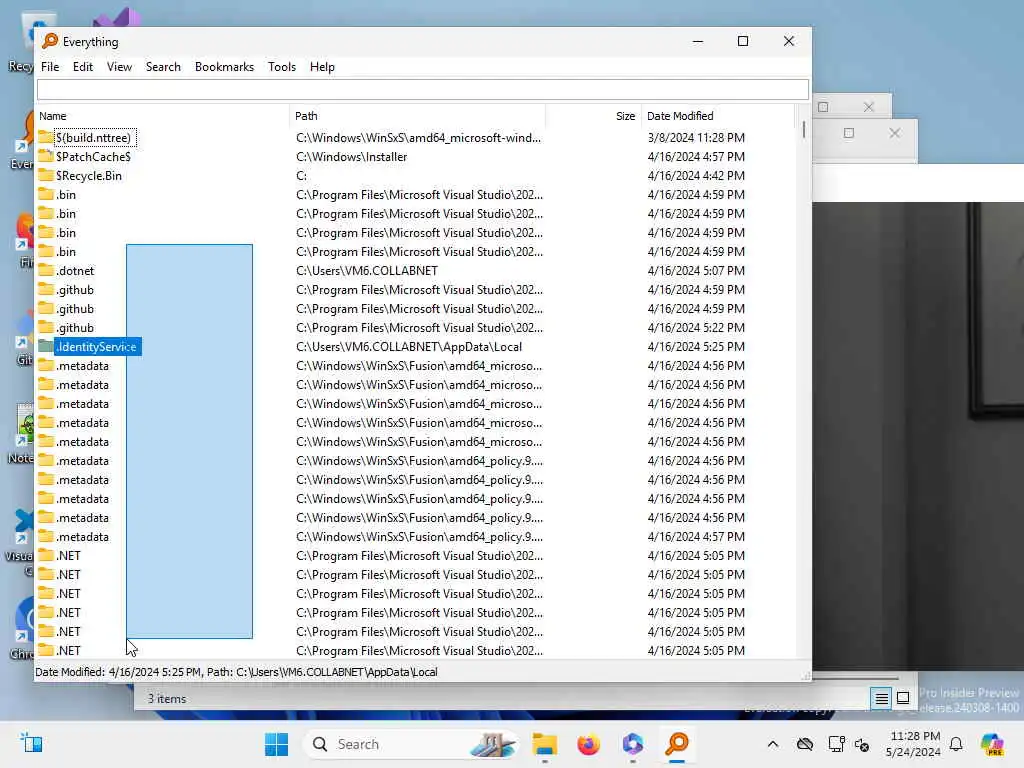1024x768 pixels.
Task: Click the Everything search input box
Action: coord(423,89)
